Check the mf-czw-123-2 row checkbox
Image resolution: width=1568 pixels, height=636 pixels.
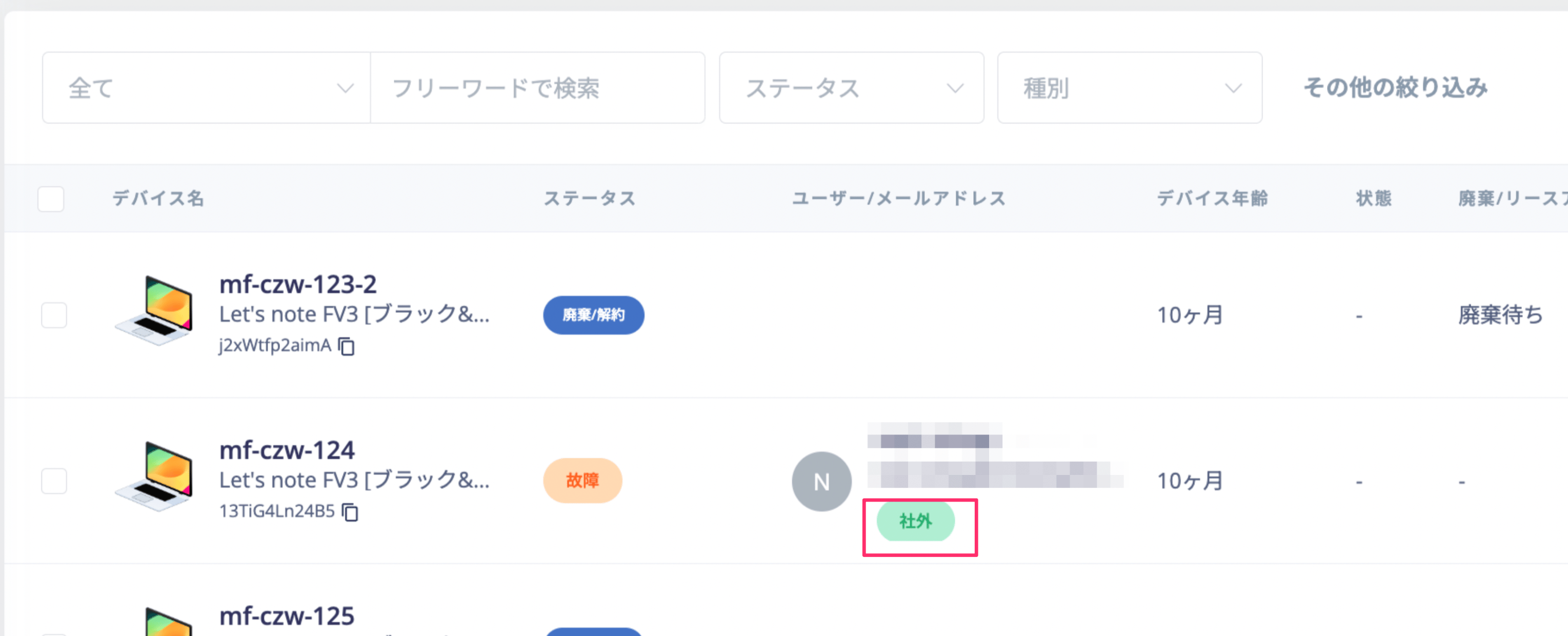pyautogui.click(x=54, y=314)
